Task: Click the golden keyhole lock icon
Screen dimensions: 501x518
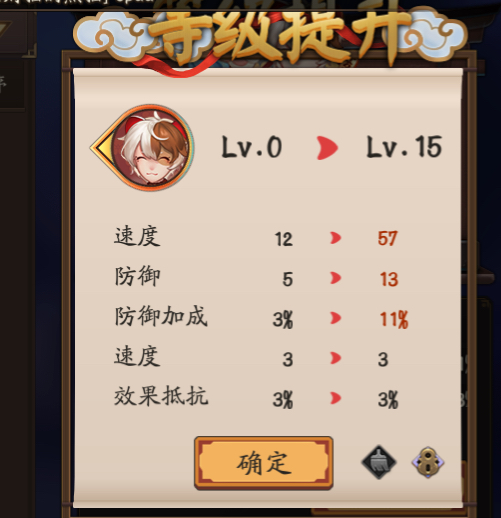Action: [x=428, y=462]
